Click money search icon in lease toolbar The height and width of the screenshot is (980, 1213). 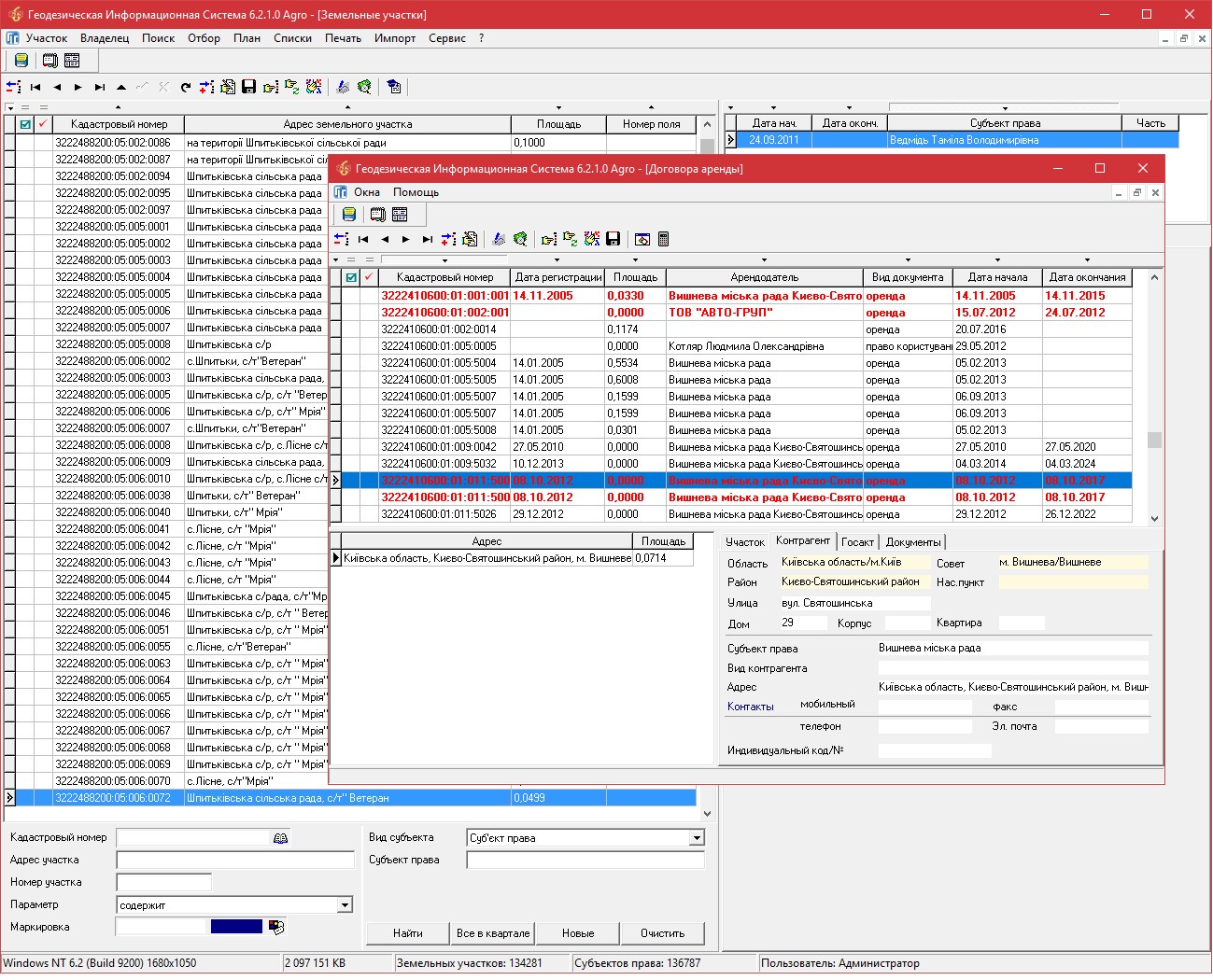(x=520, y=239)
